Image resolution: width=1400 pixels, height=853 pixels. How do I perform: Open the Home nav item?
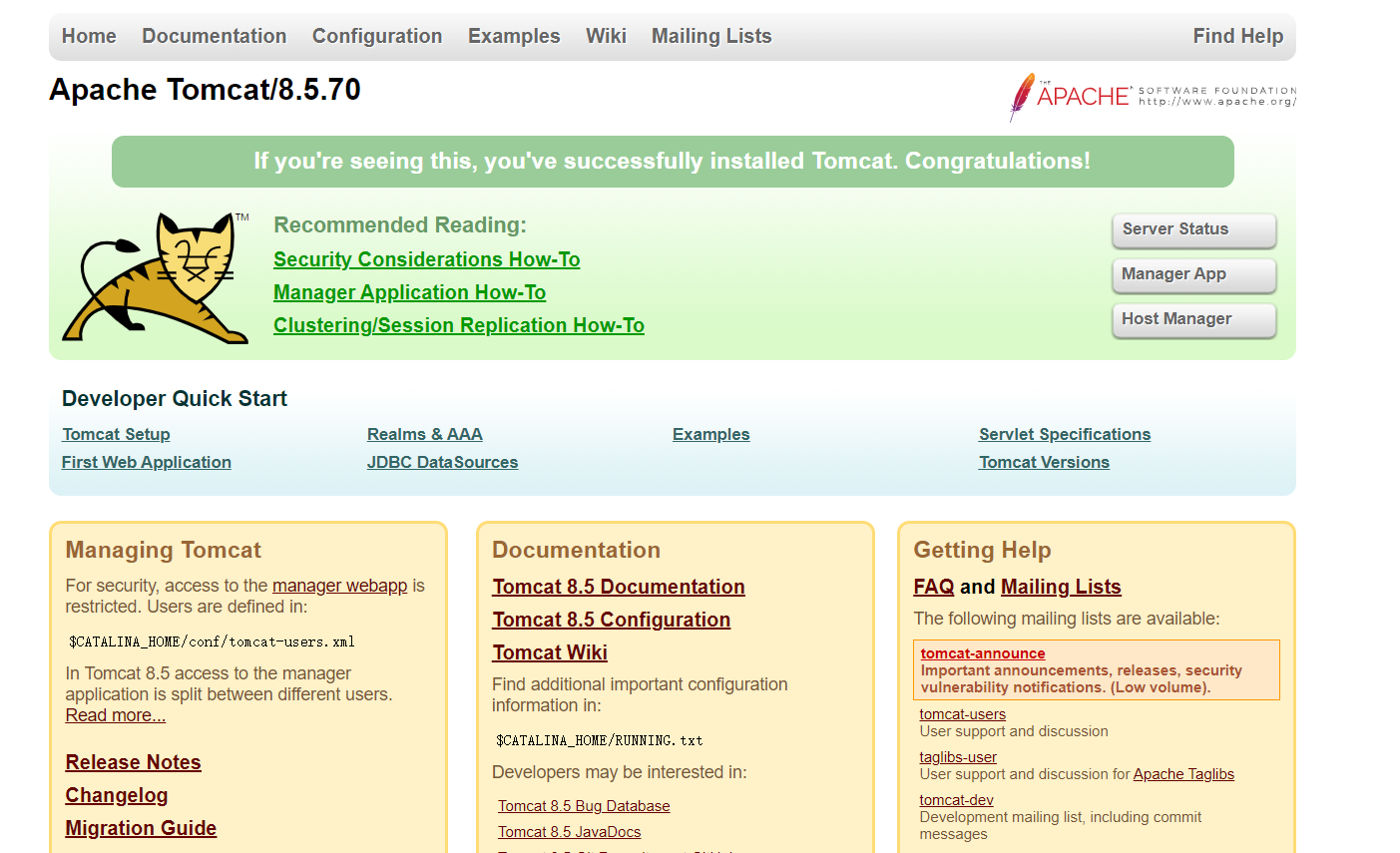coord(89,36)
